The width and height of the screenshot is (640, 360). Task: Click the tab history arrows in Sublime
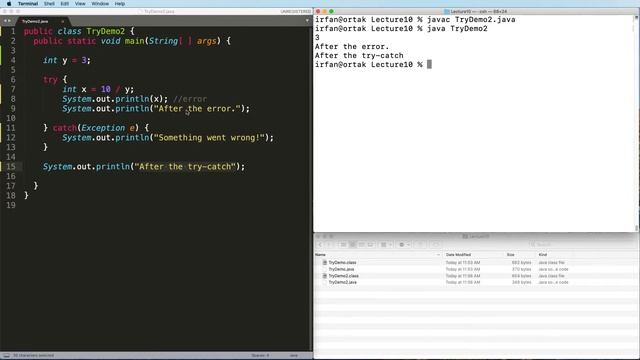pyautogui.click(x=7, y=21)
